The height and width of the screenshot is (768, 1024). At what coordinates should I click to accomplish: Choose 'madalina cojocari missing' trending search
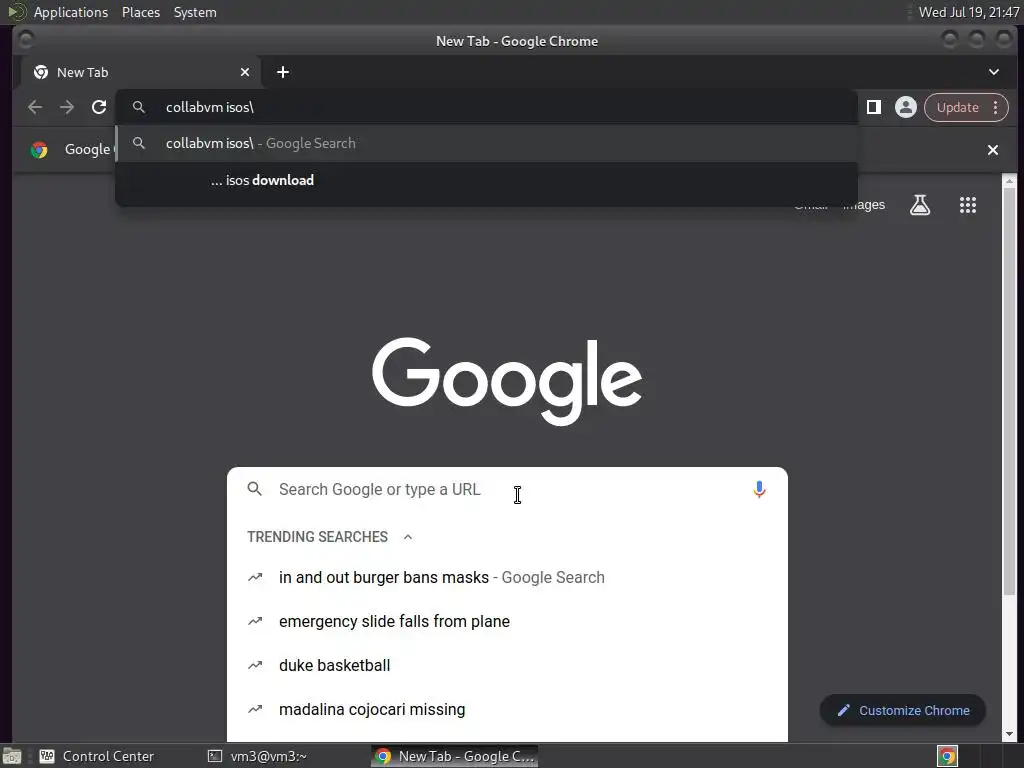click(x=507, y=709)
